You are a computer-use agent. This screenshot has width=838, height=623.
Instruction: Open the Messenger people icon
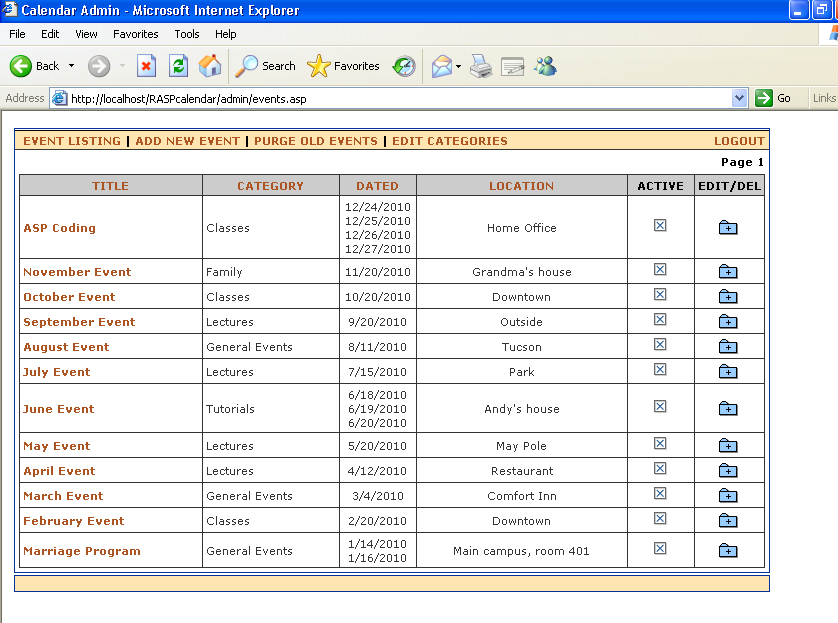pyautogui.click(x=545, y=66)
